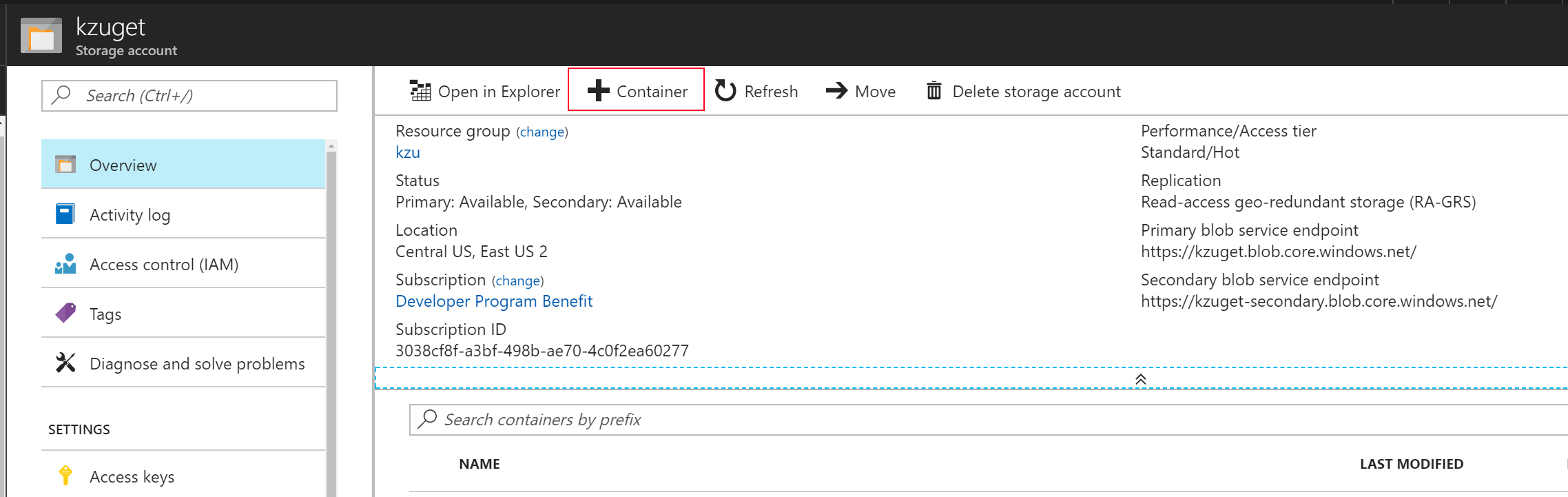Click the RA-GRS replication value
This screenshot has width=1568, height=497.
pyautogui.click(x=1308, y=202)
